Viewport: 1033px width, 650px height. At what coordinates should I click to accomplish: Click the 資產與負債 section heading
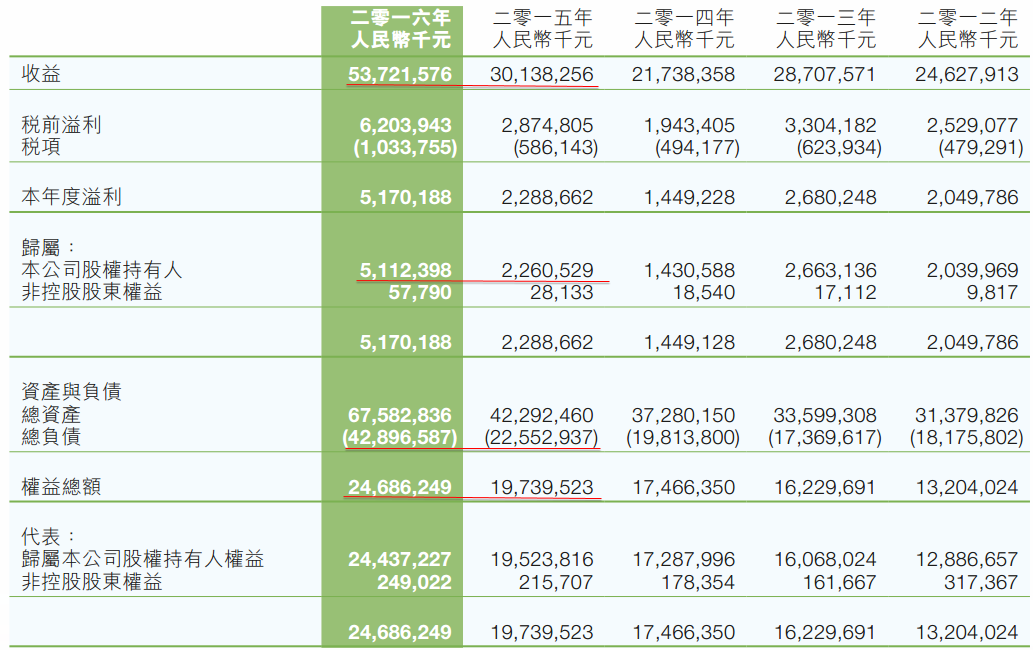pos(72,392)
